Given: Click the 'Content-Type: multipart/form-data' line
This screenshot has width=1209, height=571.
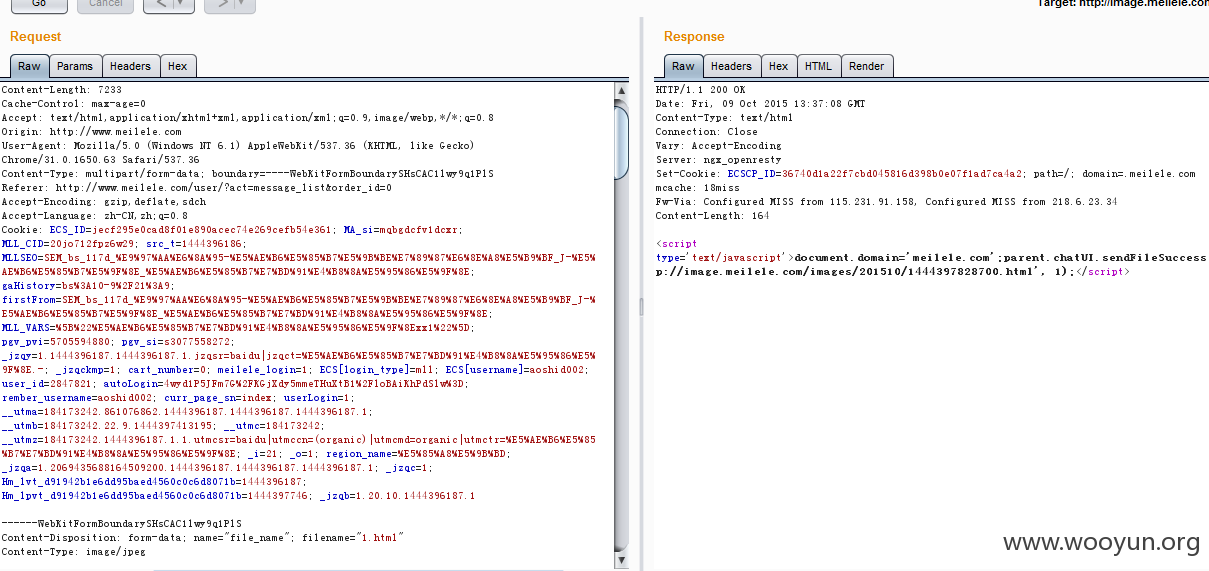Looking at the screenshot, I should (x=247, y=174).
